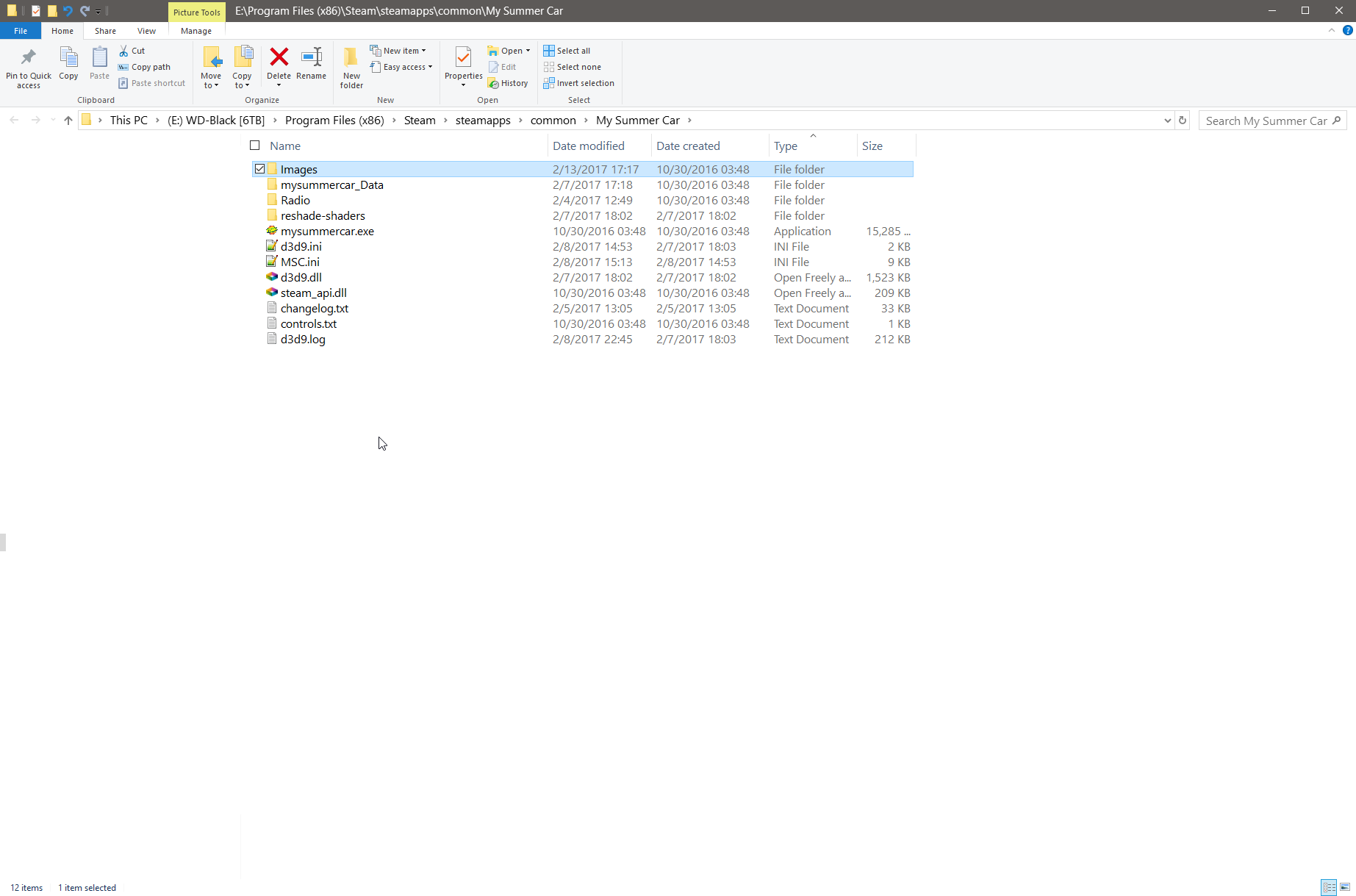Click the Paste icon in the ribbon
Image resolution: width=1356 pixels, height=896 pixels.
(99, 57)
